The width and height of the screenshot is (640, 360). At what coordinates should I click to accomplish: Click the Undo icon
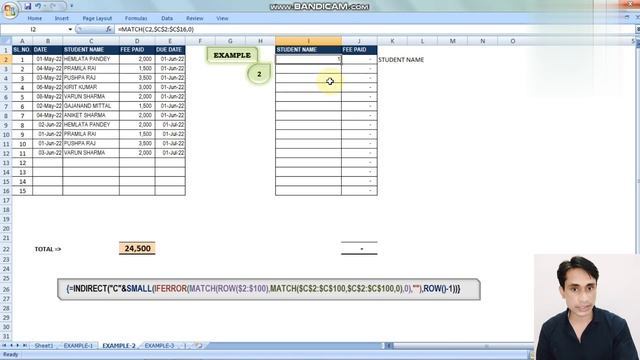pyautogui.click(x=38, y=6)
